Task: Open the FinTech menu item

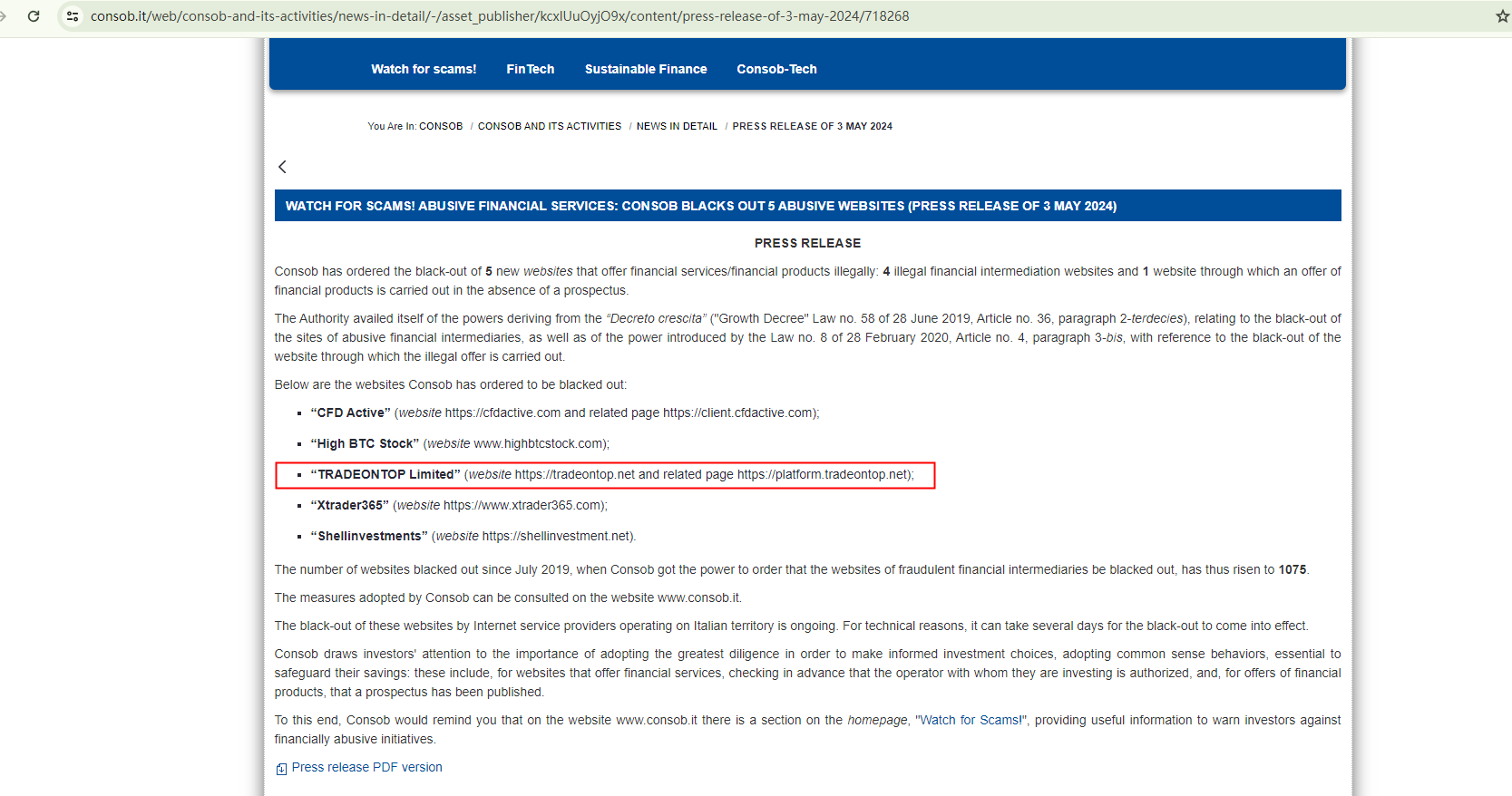Action: (x=531, y=69)
